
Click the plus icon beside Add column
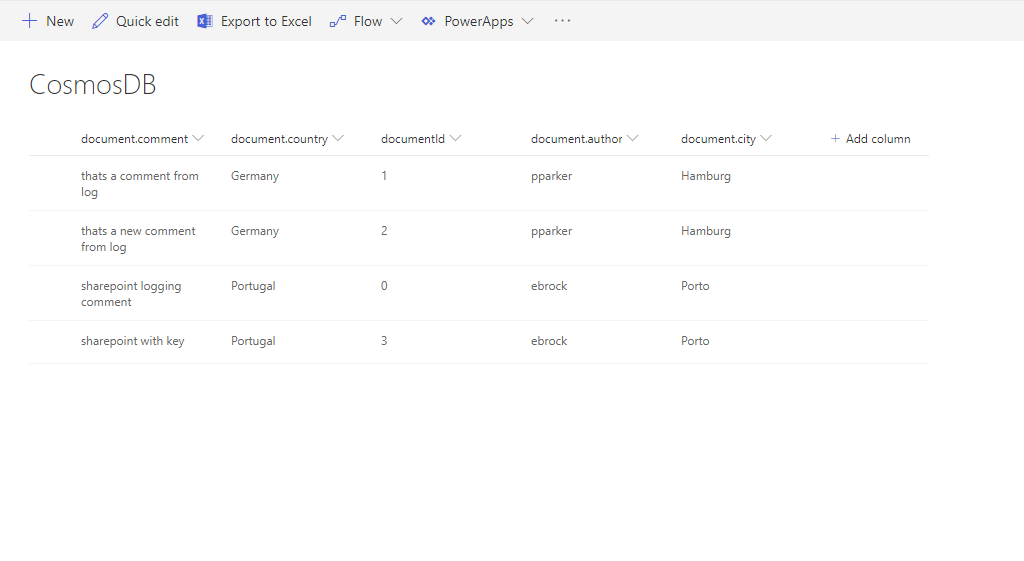pos(835,139)
